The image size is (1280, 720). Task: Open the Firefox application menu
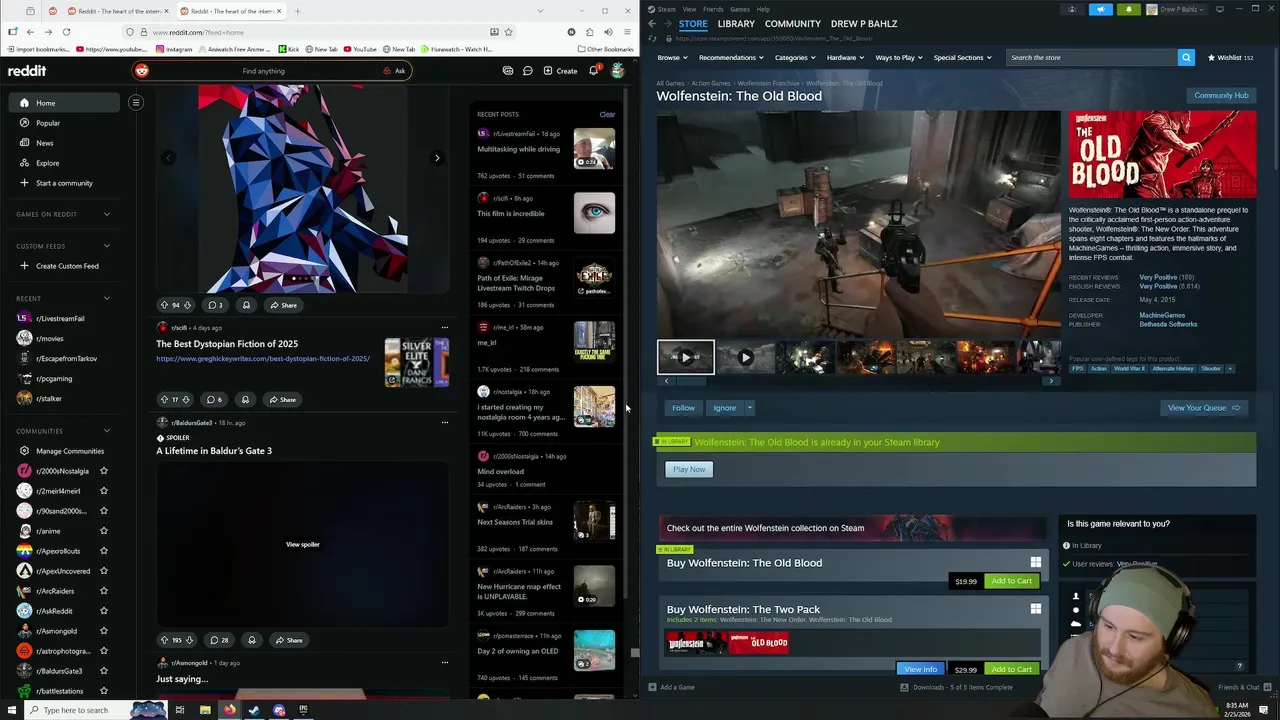(x=627, y=32)
